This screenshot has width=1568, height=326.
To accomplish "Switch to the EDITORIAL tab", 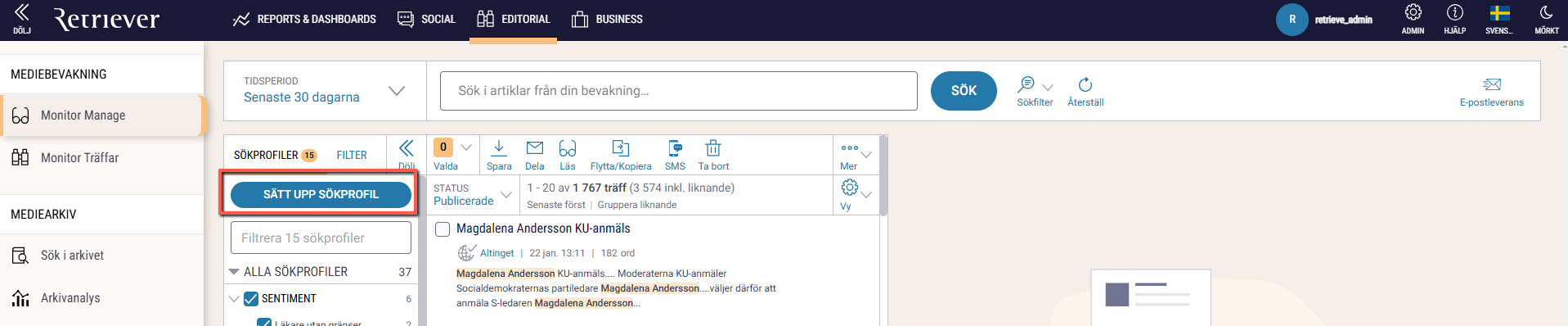I will [514, 19].
